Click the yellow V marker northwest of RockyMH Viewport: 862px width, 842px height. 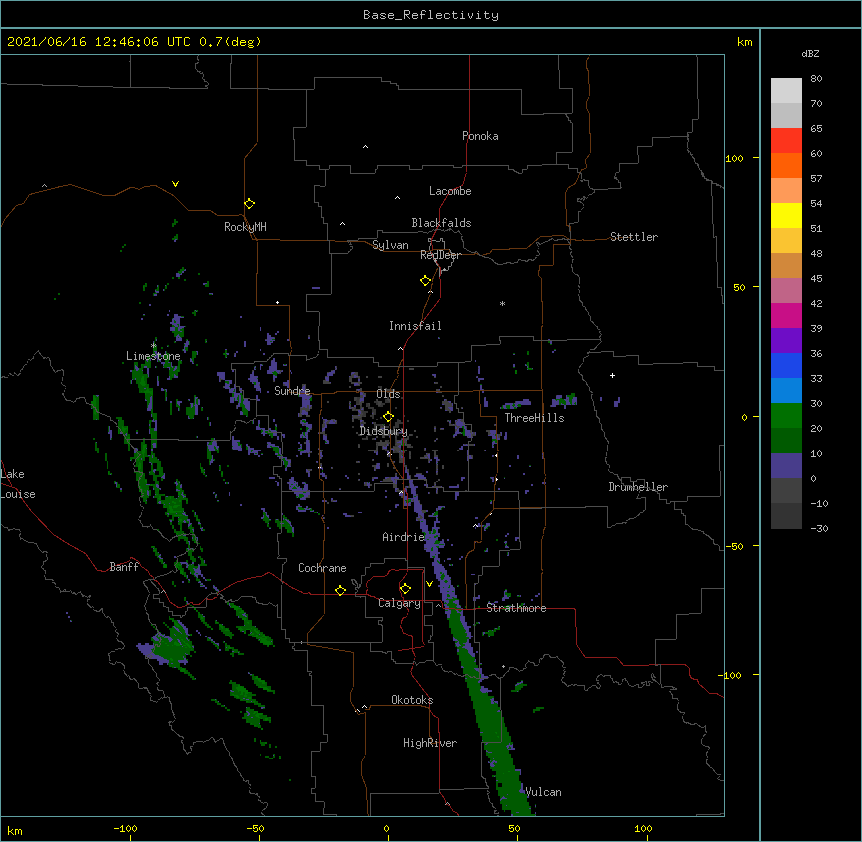pos(175,184)
